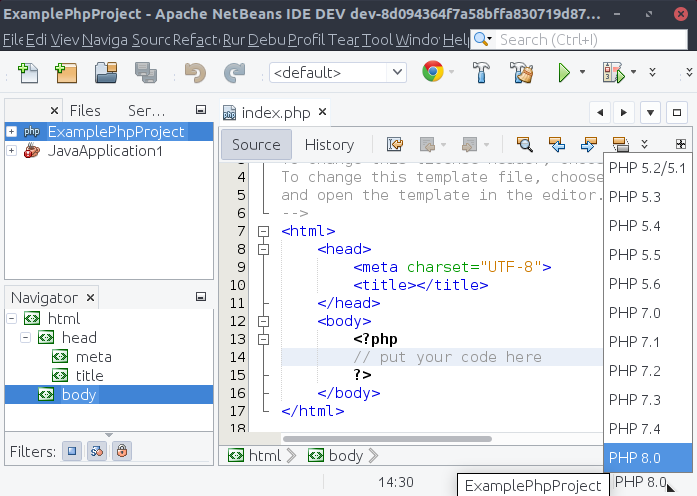Viewport: 697px width, 496px height.
Task: Redo the last undone edit
Action: click(x=234, y=72)
